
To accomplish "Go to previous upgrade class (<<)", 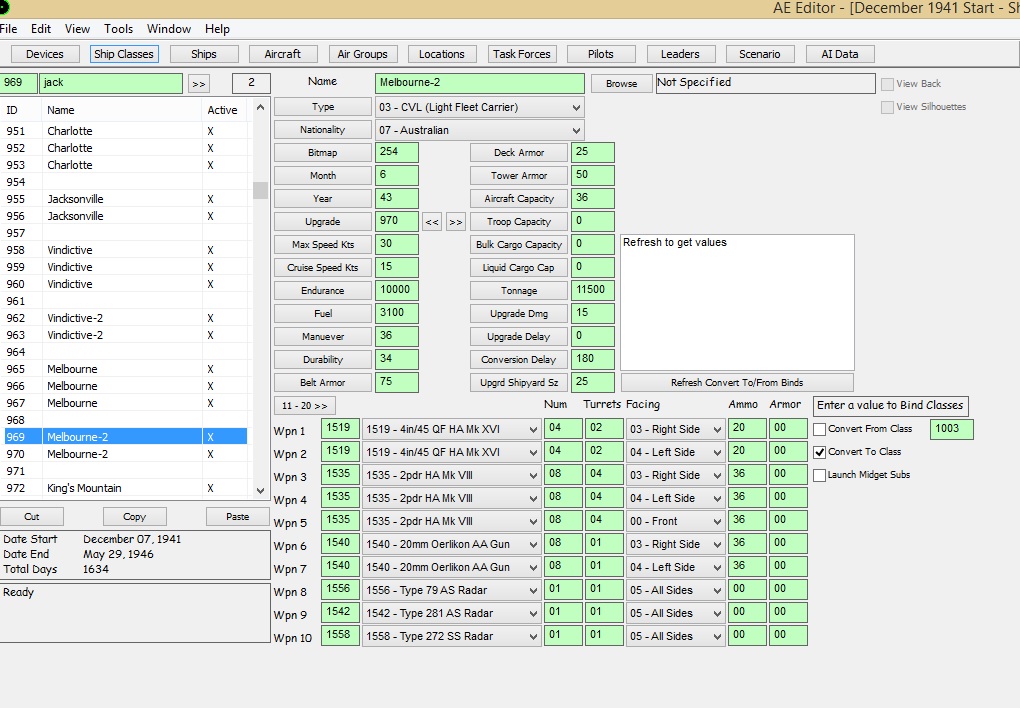I will (x=432, y=222).
